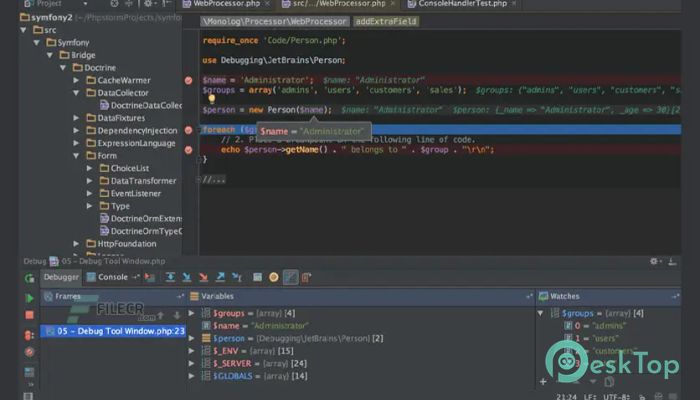Switch to the Console tab
Image resolution: width=700 pixels, height=400 pixels.
108,277
